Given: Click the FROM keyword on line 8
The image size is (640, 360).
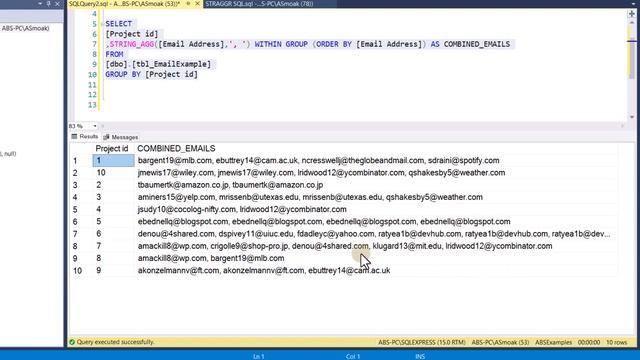Looking at the screenshot, I should pos(114,54).
